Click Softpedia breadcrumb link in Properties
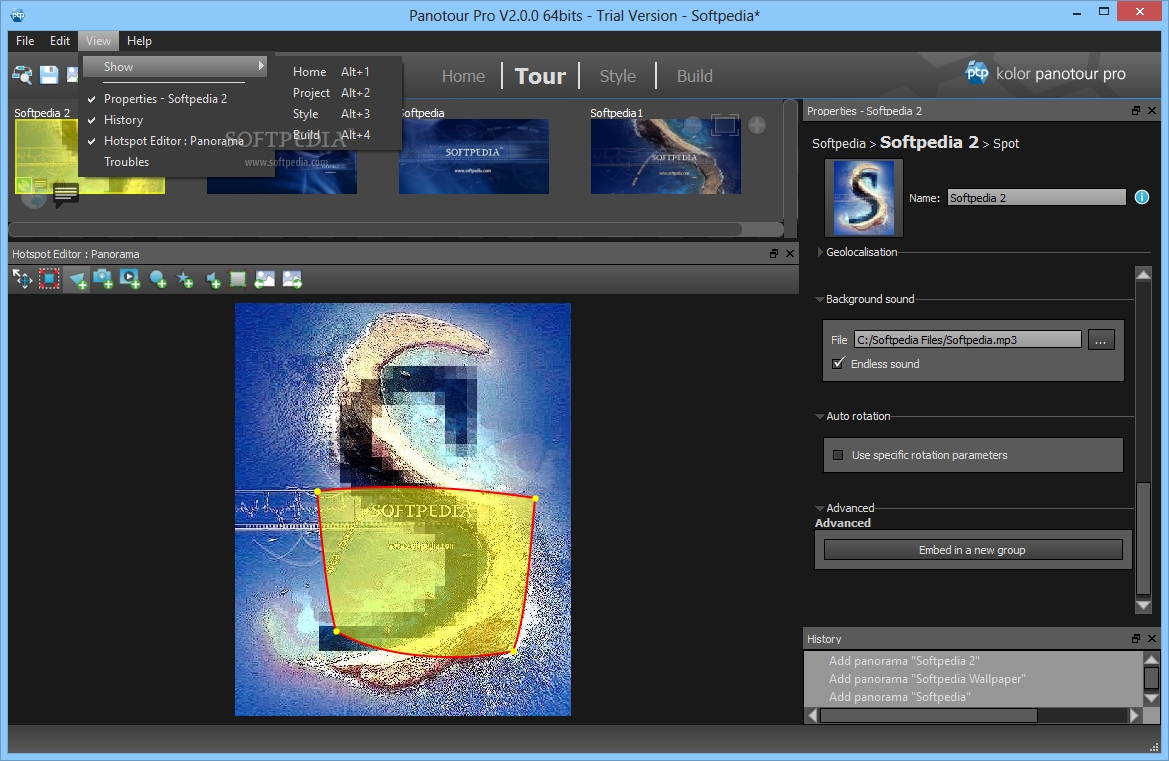This screenshot has width=1169, height=761. click(839, 143)
